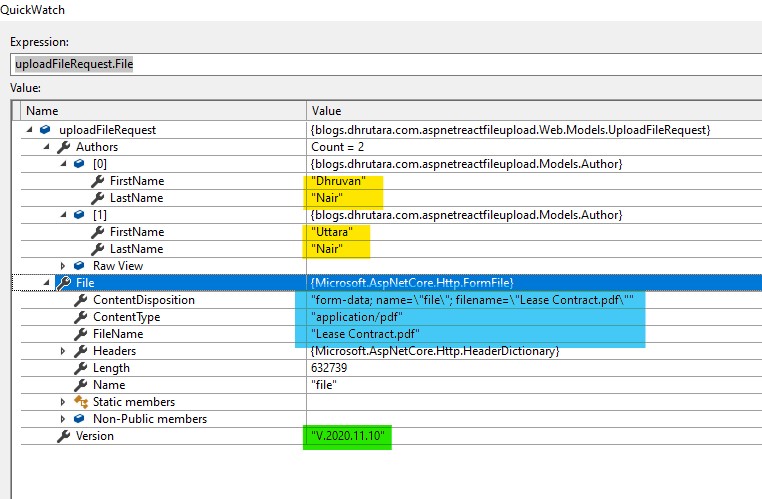Click the blue cube icon beside uploadFileRequest
Screen dimensions: 762x499
click(46, 130)
